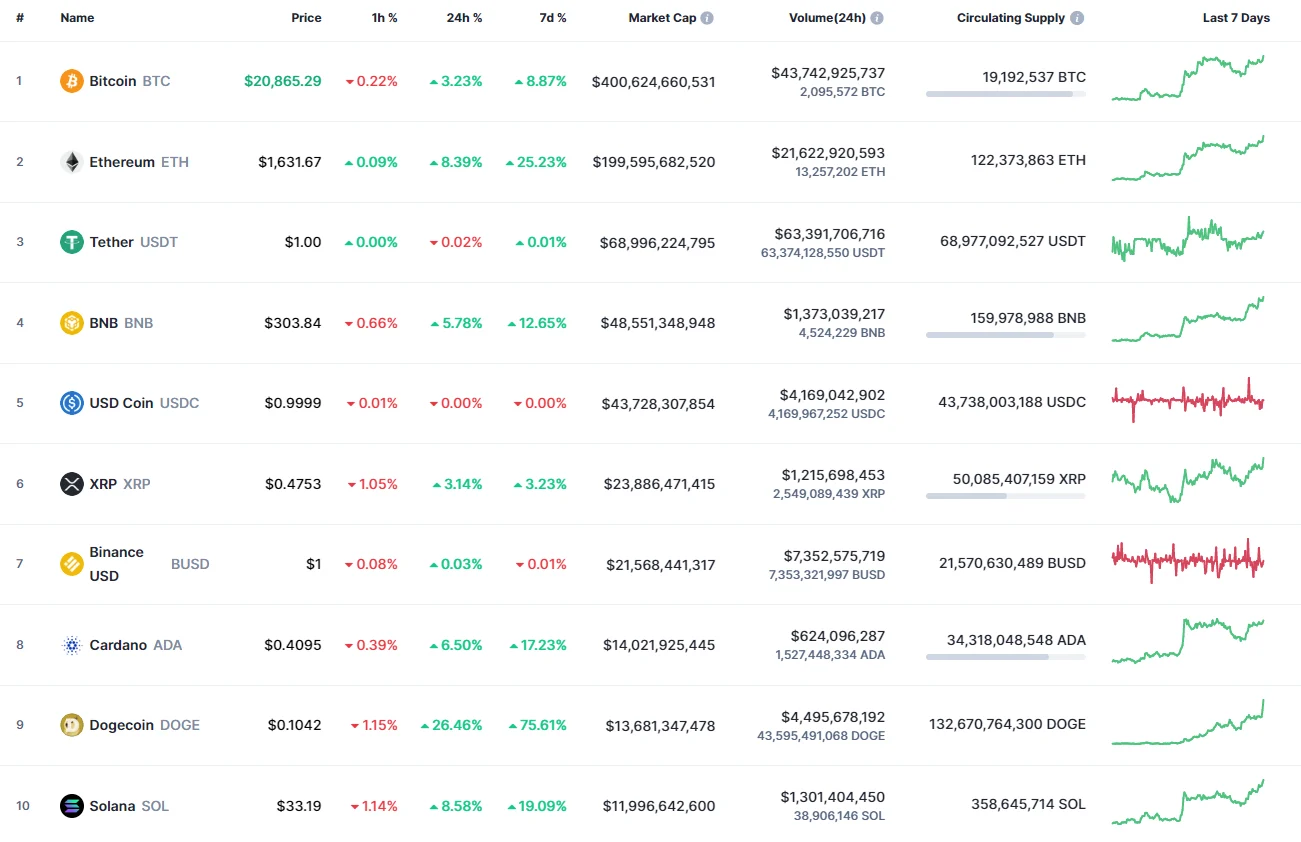The height and width of the screenshot is (842, 1301).
Task: Click the Volume(24h) info icon
Action: point(877,17)
